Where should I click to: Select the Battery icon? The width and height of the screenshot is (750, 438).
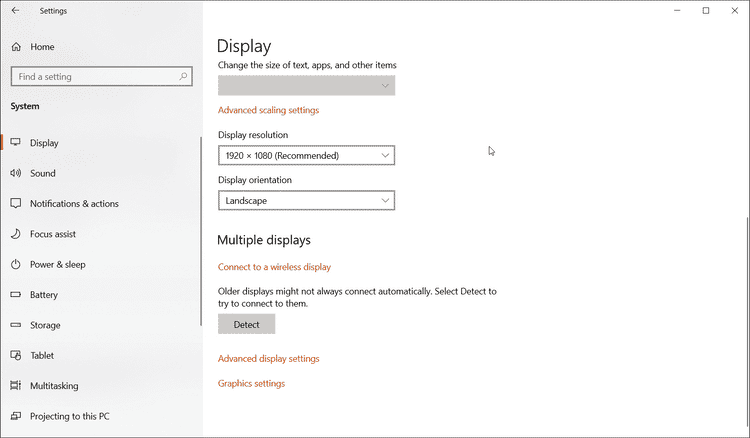[x=16, y=295]
